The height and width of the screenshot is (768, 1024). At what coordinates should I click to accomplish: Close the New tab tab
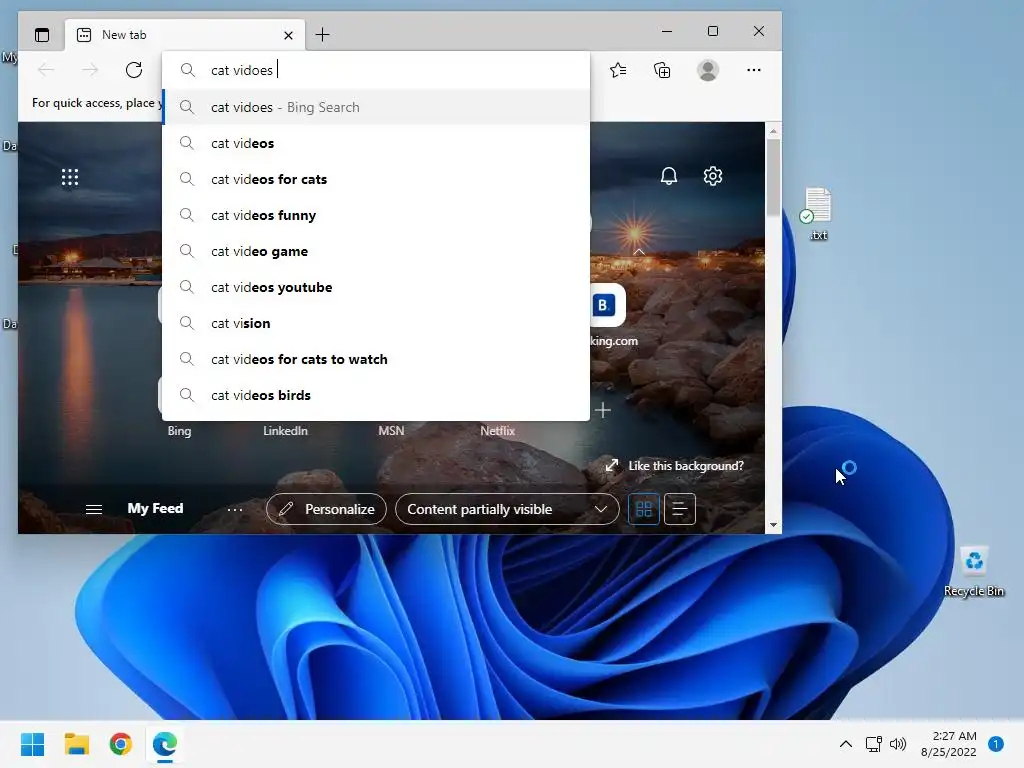(288, 35)
